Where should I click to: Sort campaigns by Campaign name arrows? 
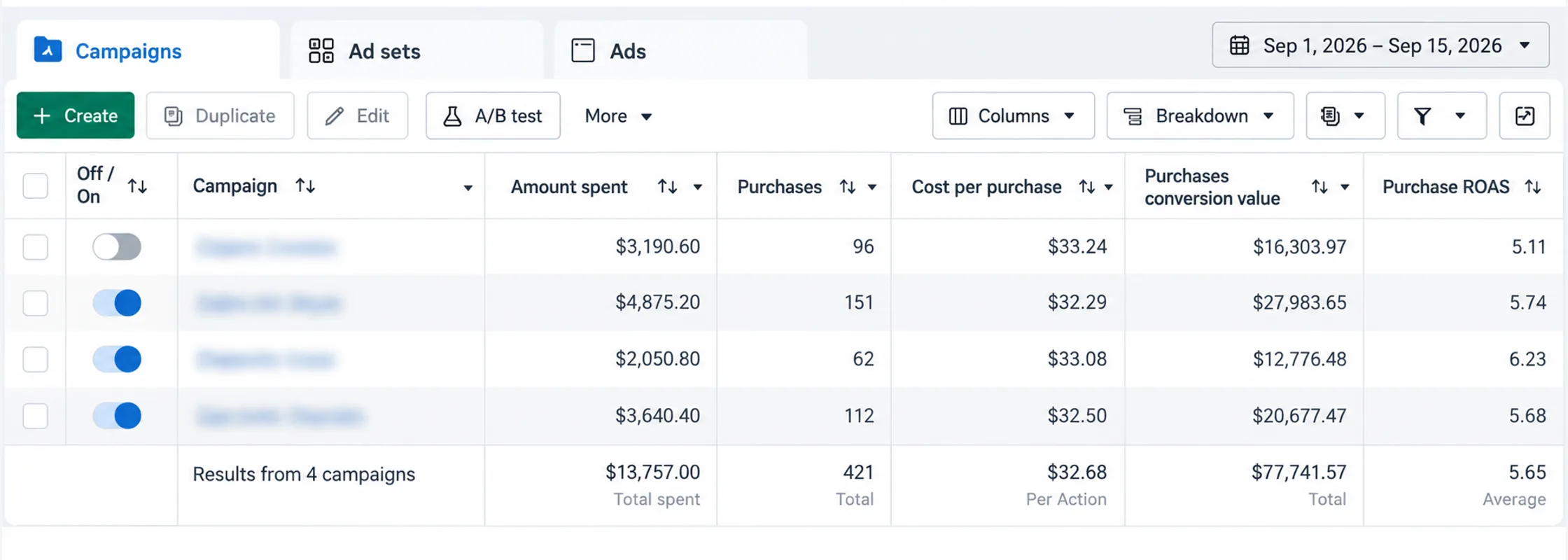[x=305, y=185]
